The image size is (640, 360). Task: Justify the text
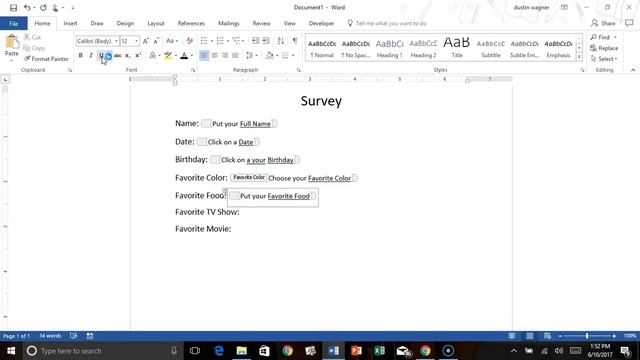235,56
